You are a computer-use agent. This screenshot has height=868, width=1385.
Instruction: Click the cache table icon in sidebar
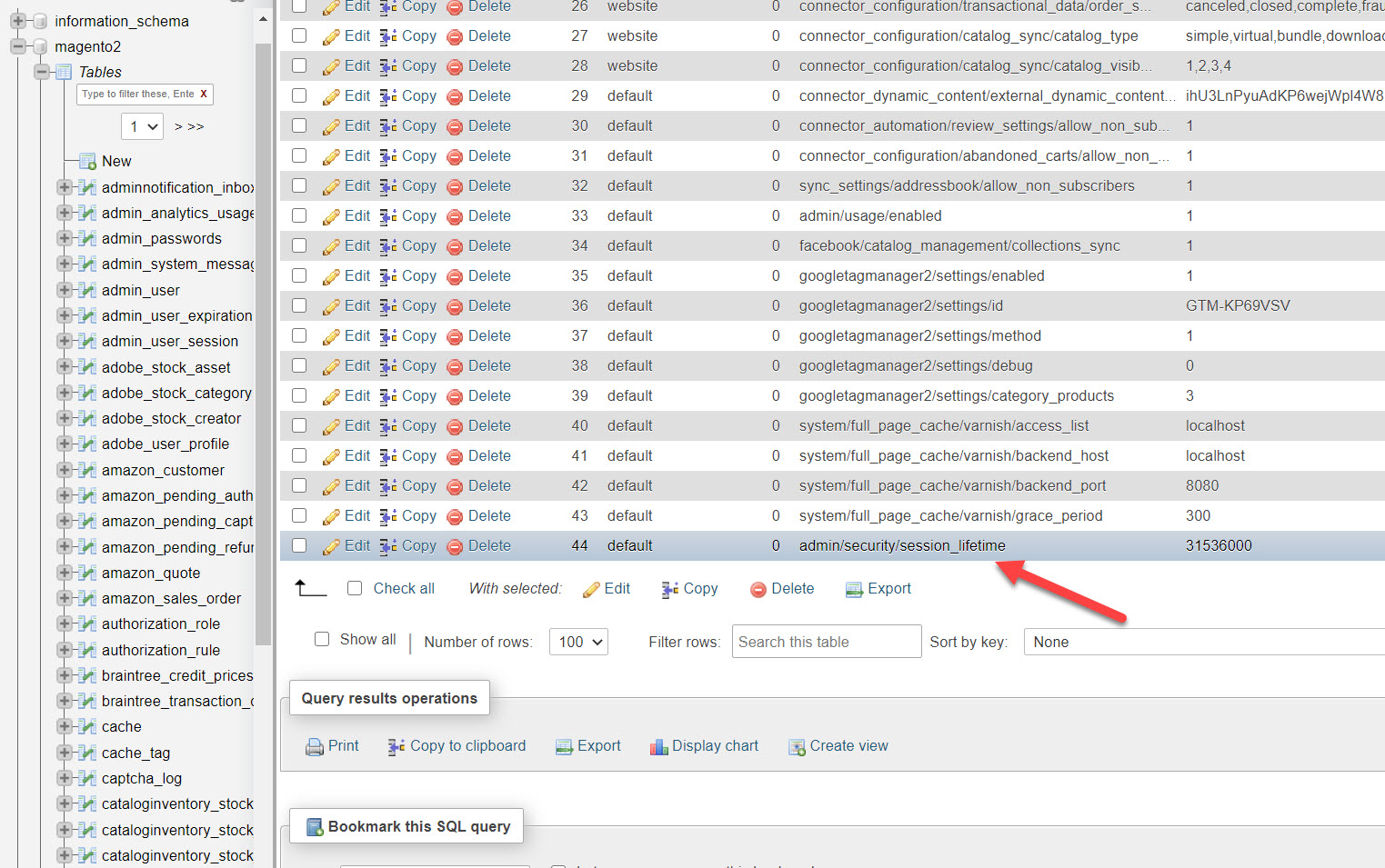[x=87, y=727]
